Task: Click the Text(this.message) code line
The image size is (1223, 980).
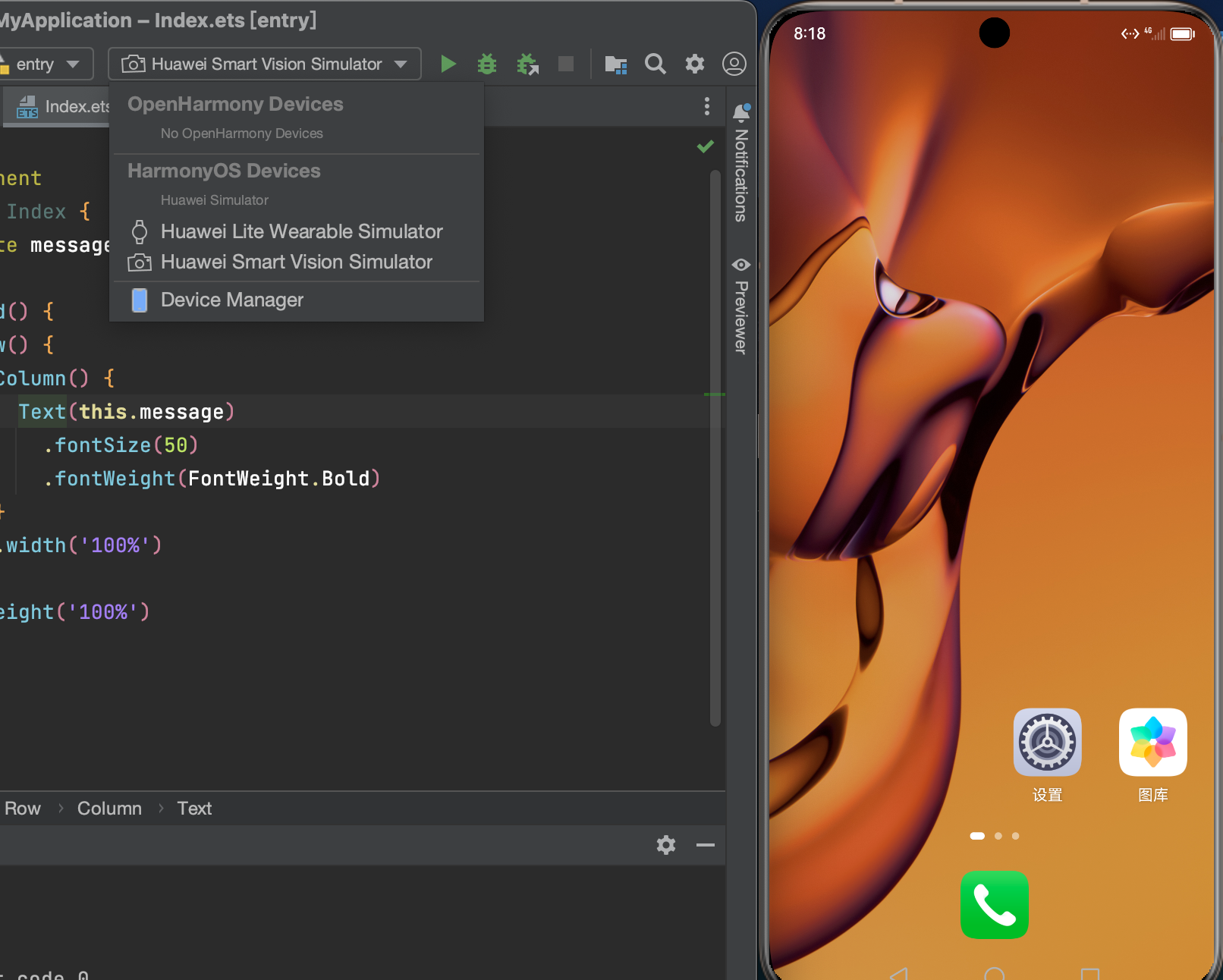Action: pos(126,412)
